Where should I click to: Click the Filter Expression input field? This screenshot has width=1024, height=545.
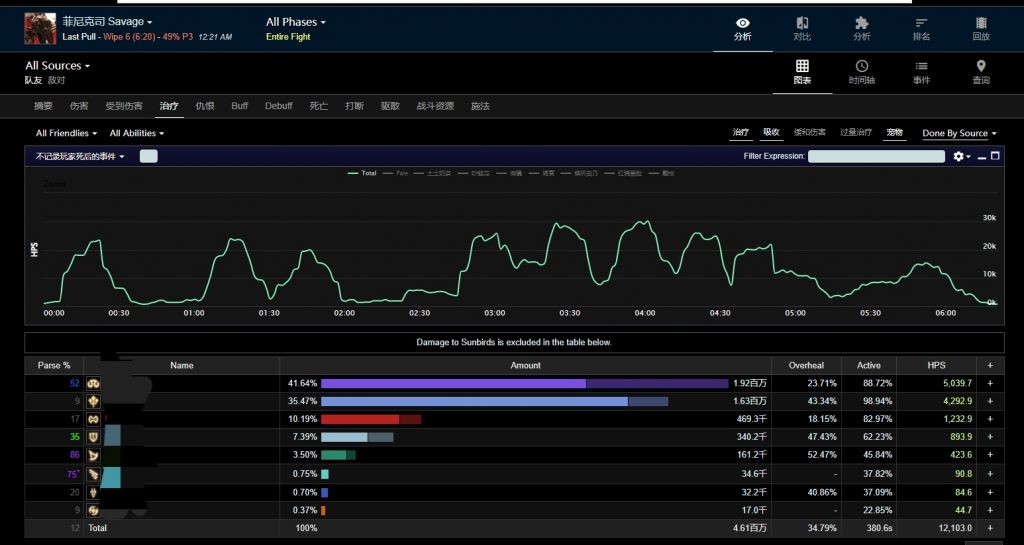point(876,157)
